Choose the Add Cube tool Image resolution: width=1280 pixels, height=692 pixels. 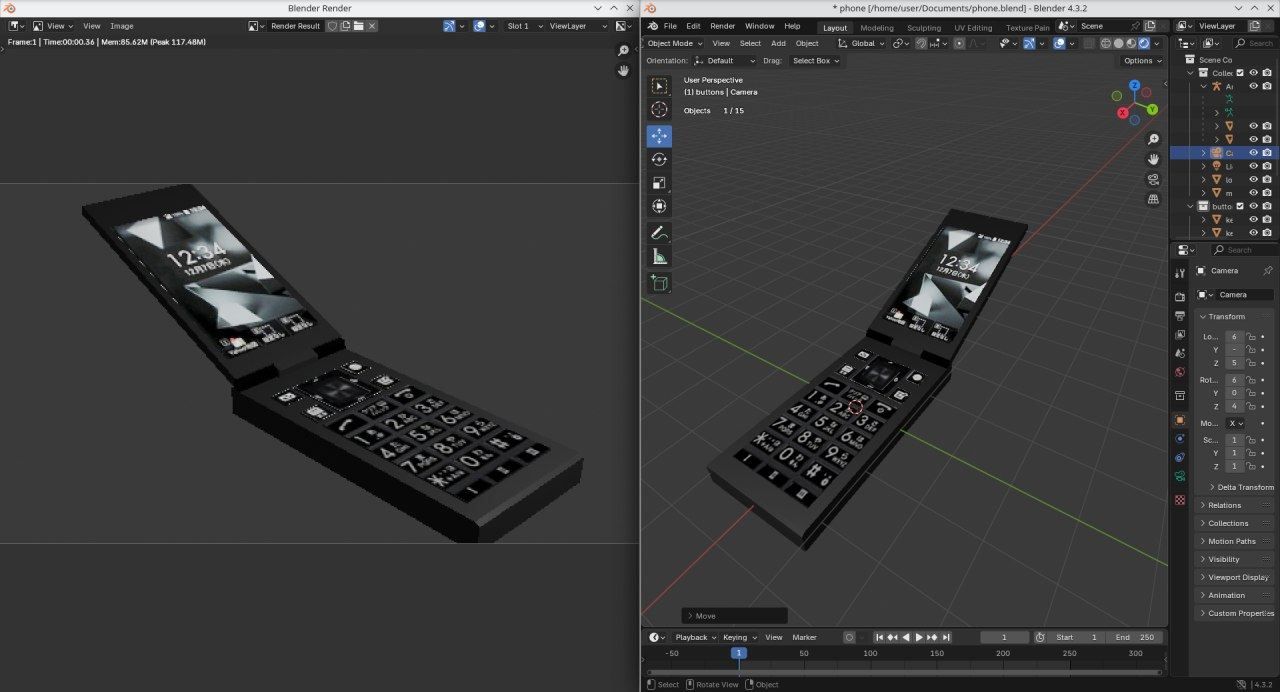(x=659, y=283)
